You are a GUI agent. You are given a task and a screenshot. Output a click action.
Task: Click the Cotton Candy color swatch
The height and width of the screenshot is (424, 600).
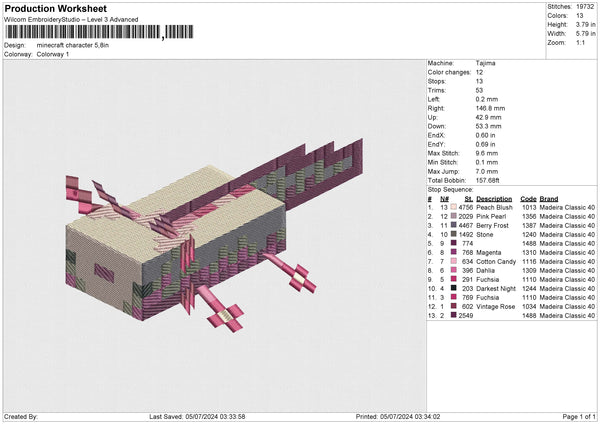click(453, 261)
